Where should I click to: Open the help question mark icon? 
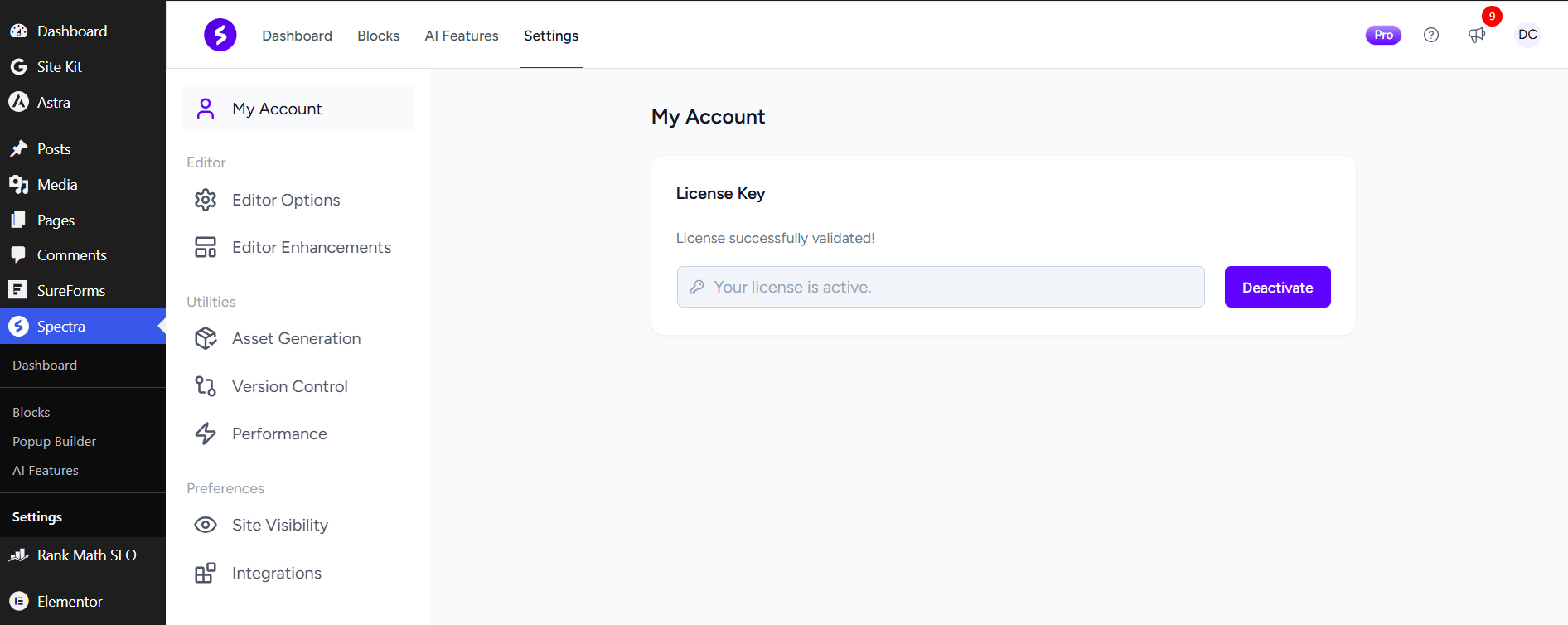(x=1431, y=35)
